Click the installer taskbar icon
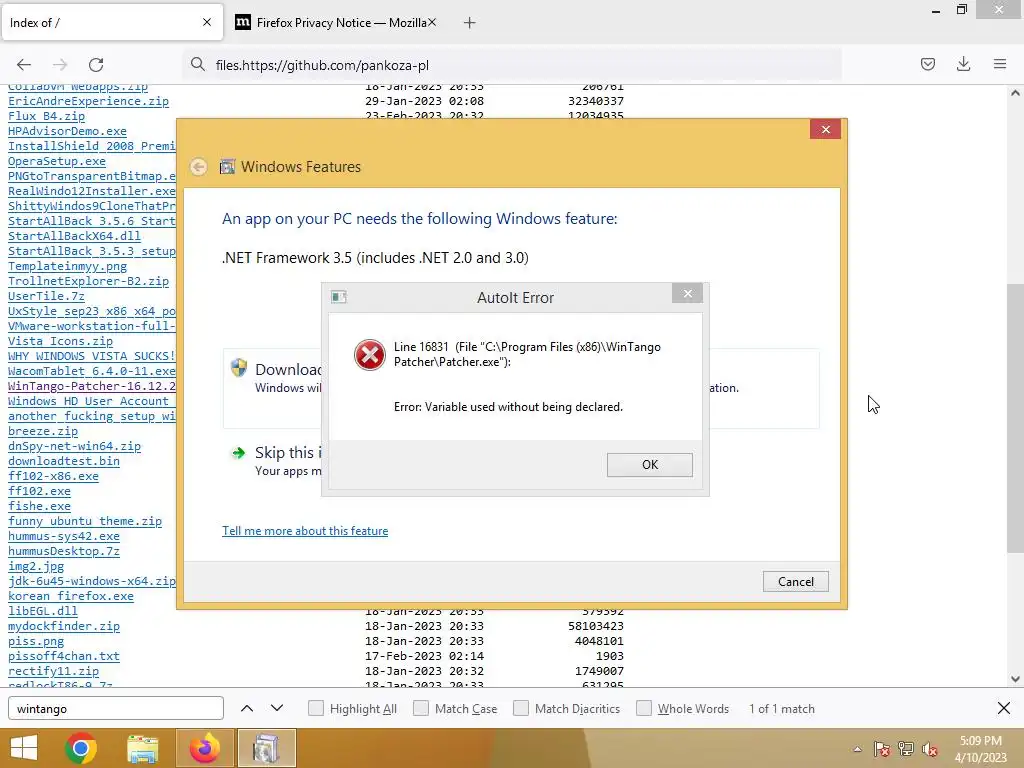 click(266, 748)
